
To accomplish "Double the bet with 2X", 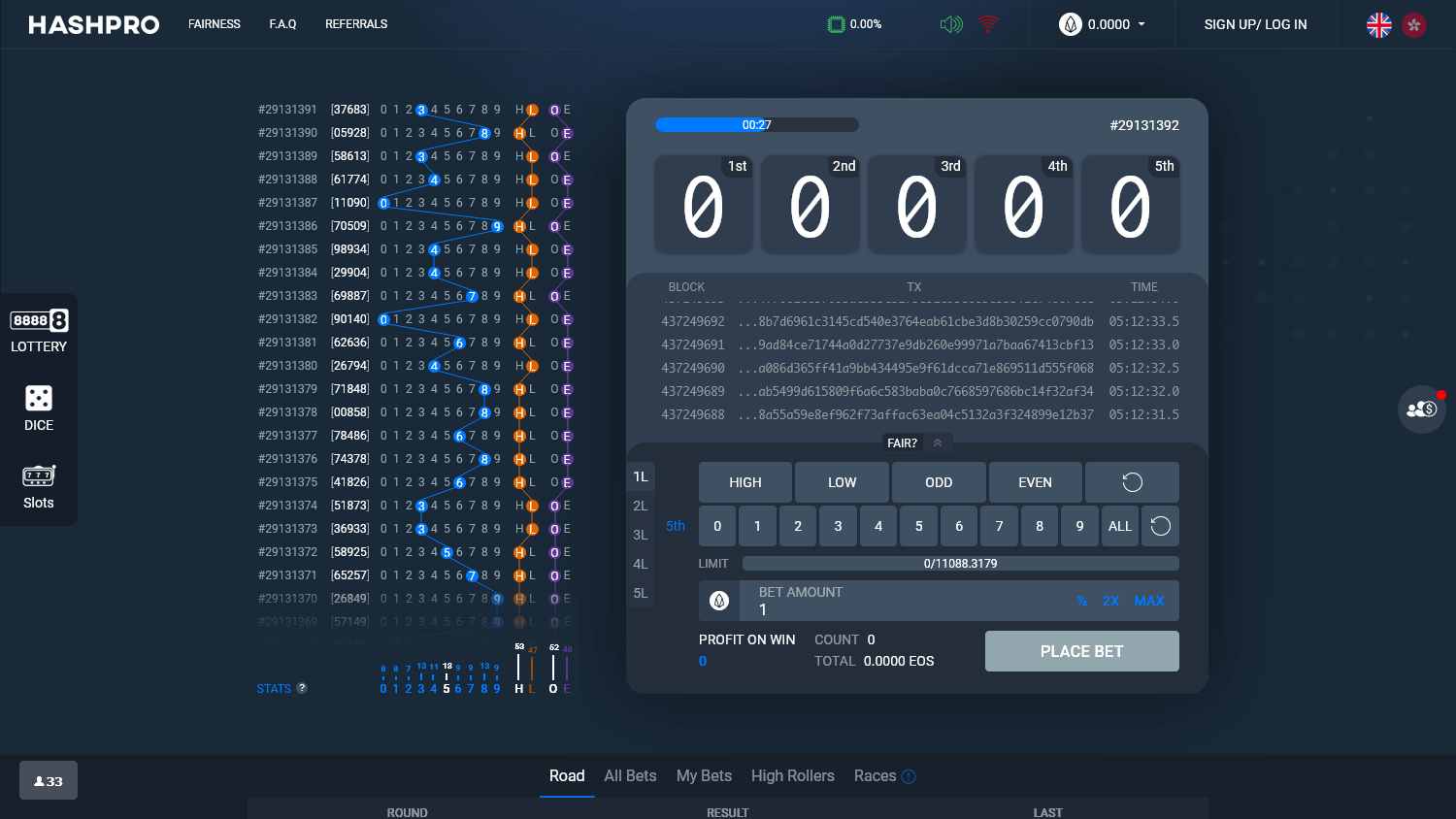I will pos(1110,601).
